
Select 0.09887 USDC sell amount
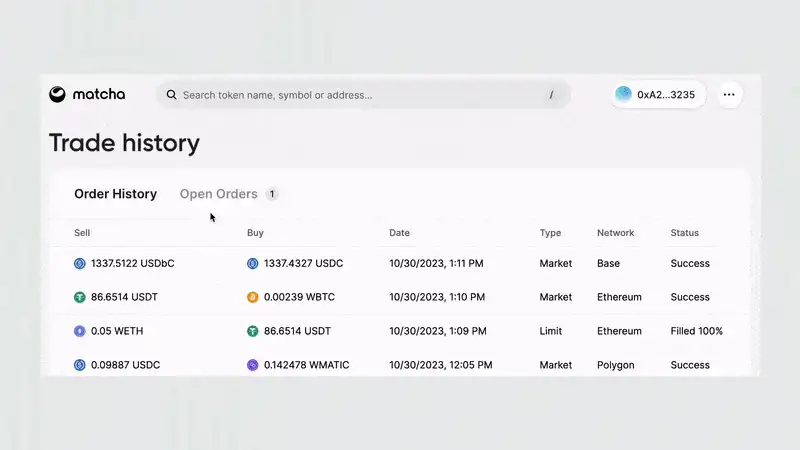(x=126, y=365)
